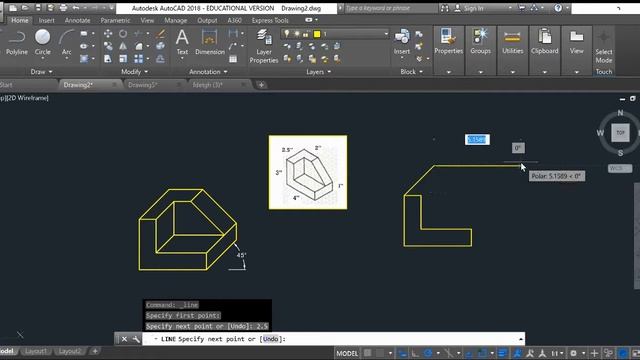The width and height of the screenshot is (640, 360).
Task: Open the Annotate ribbon tab
Action: point(78,20)
